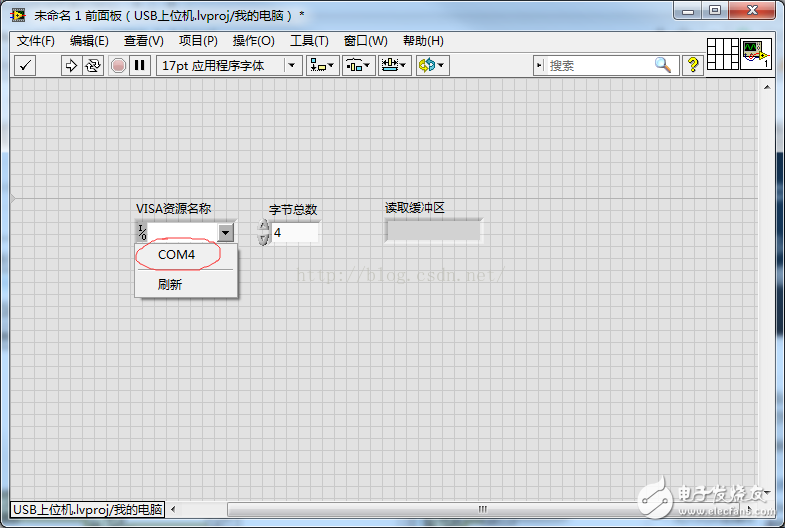Click the yellow question mark help icon

[693, 65]
